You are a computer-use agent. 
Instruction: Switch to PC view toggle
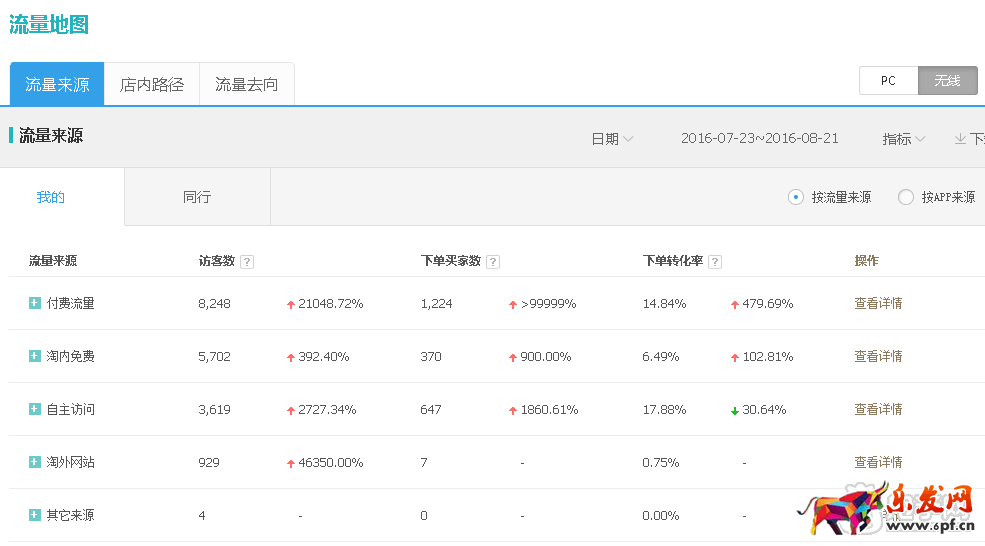pyautogui.click(x=888, y=81)
